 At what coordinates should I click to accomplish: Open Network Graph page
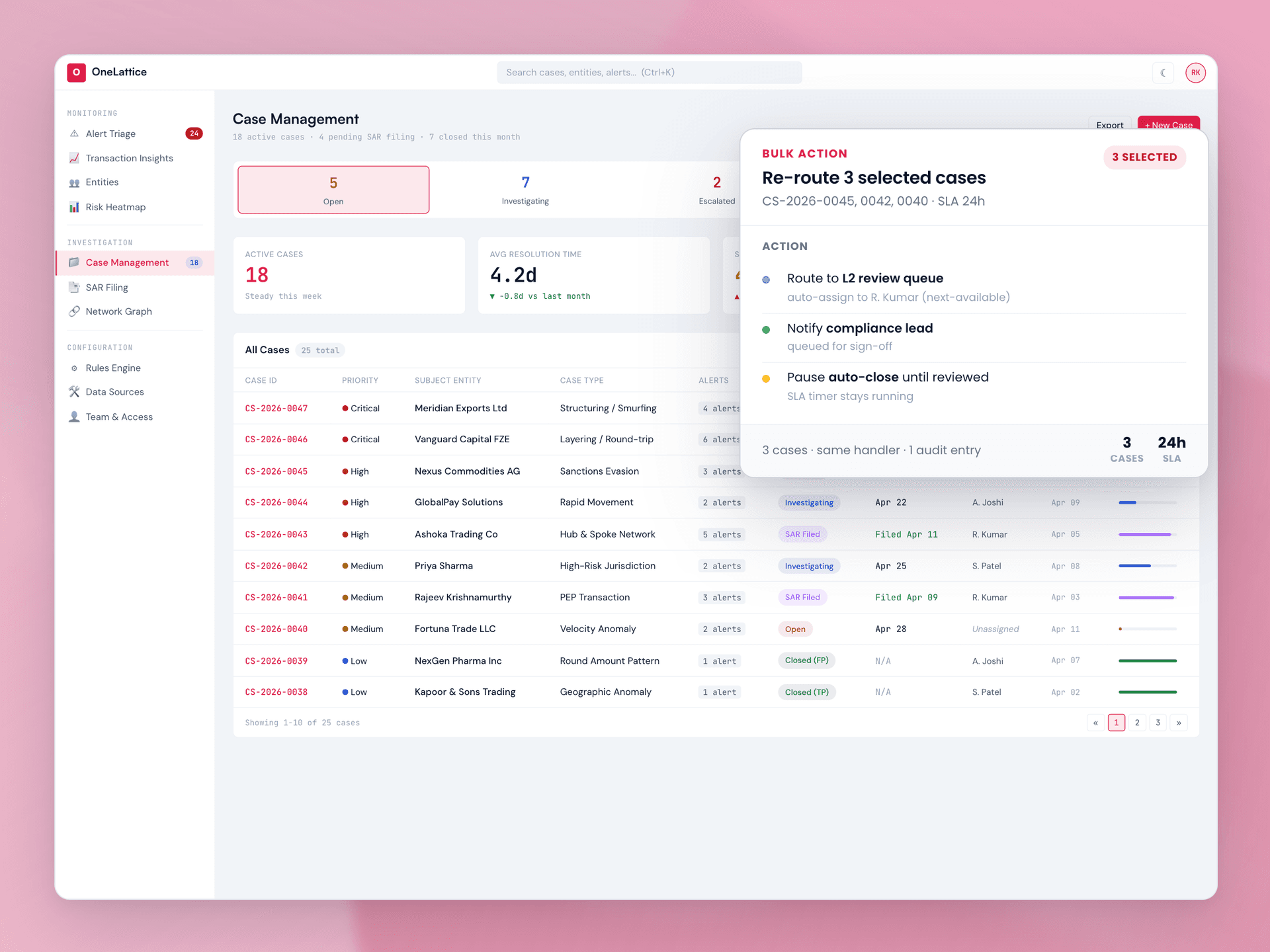coord(135,311)
